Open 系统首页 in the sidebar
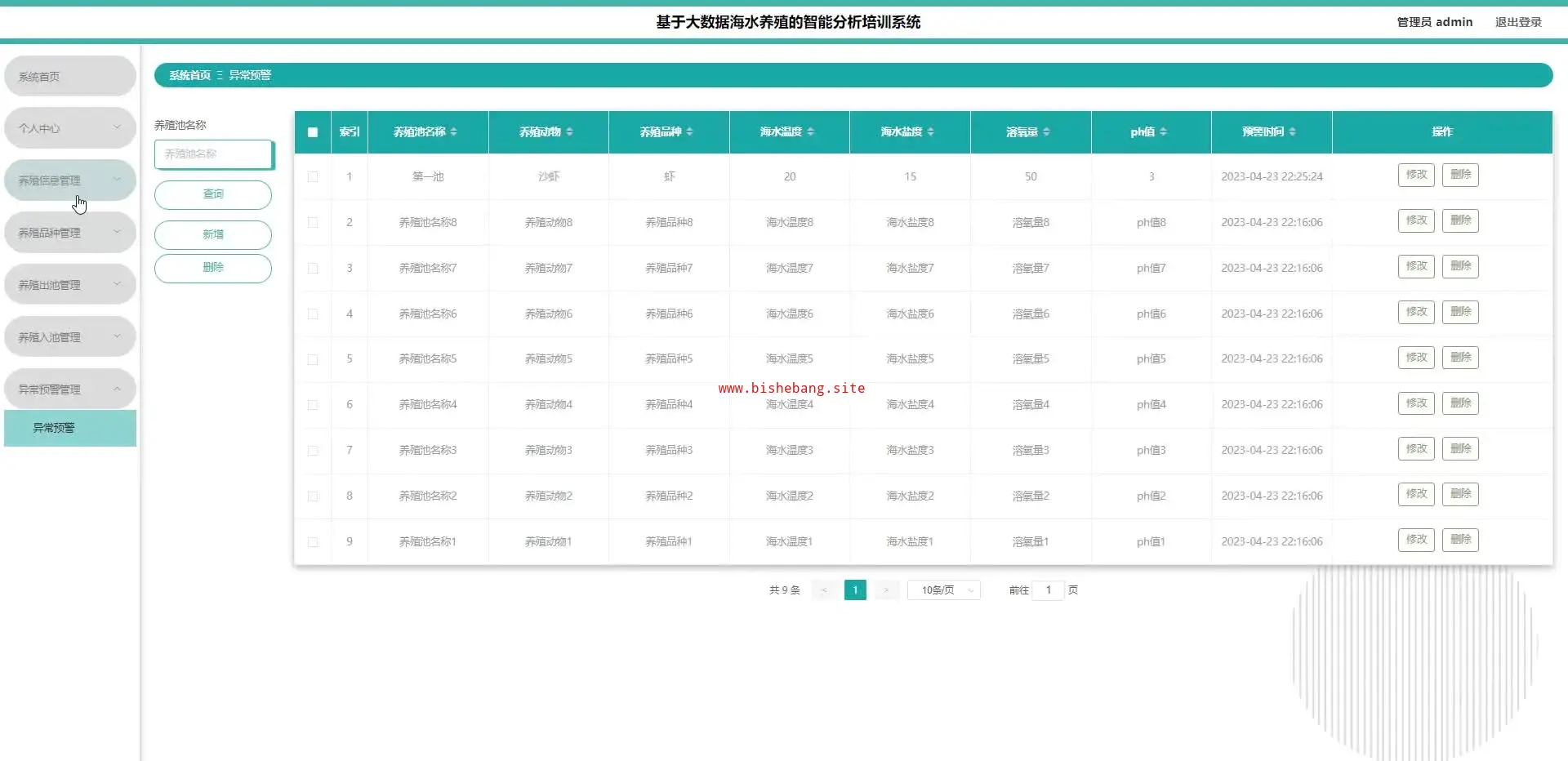1568x761 pixels. tap(70, 76)
